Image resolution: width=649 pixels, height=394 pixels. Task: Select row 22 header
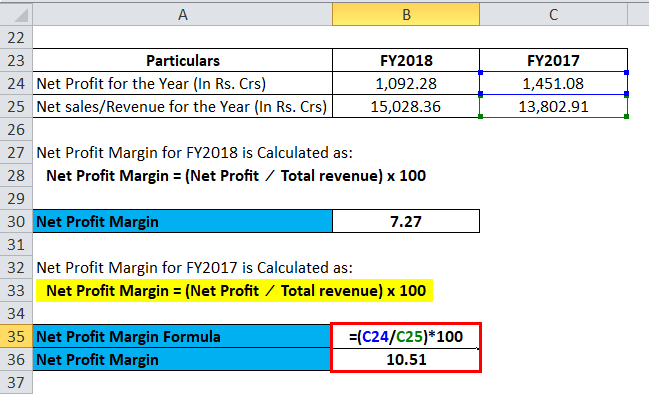(16, 38)
